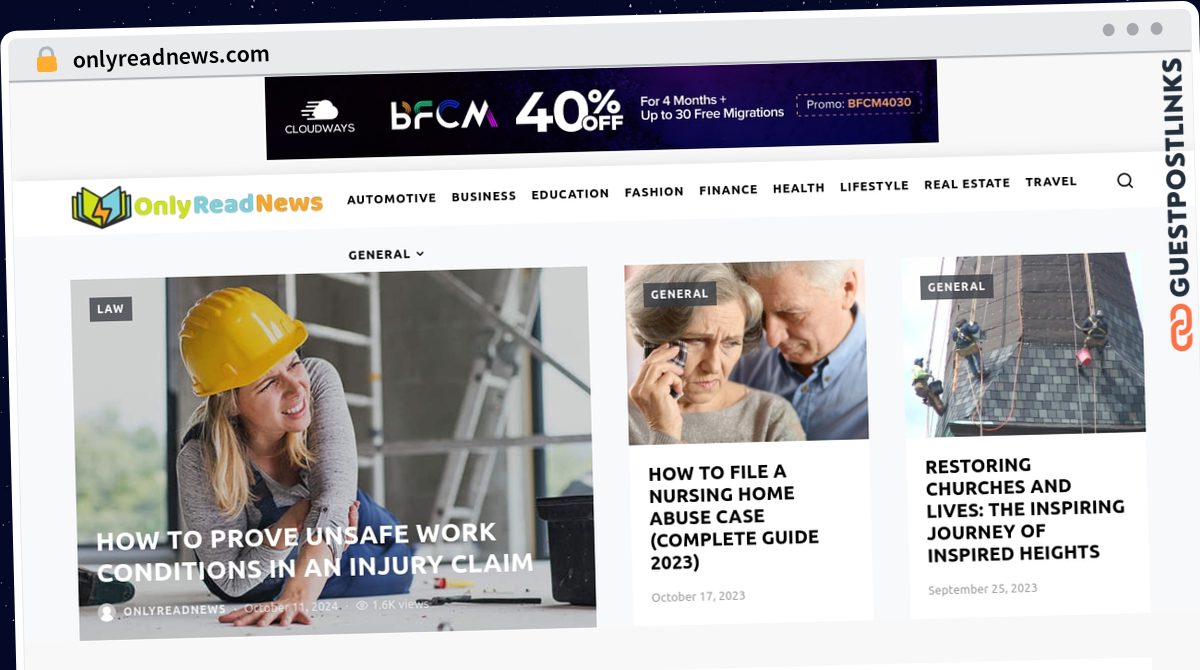Image resolution: width=1200 pixels, height=670 pixels.
Task: Open the search magnifier icon
Action: 1125,180
